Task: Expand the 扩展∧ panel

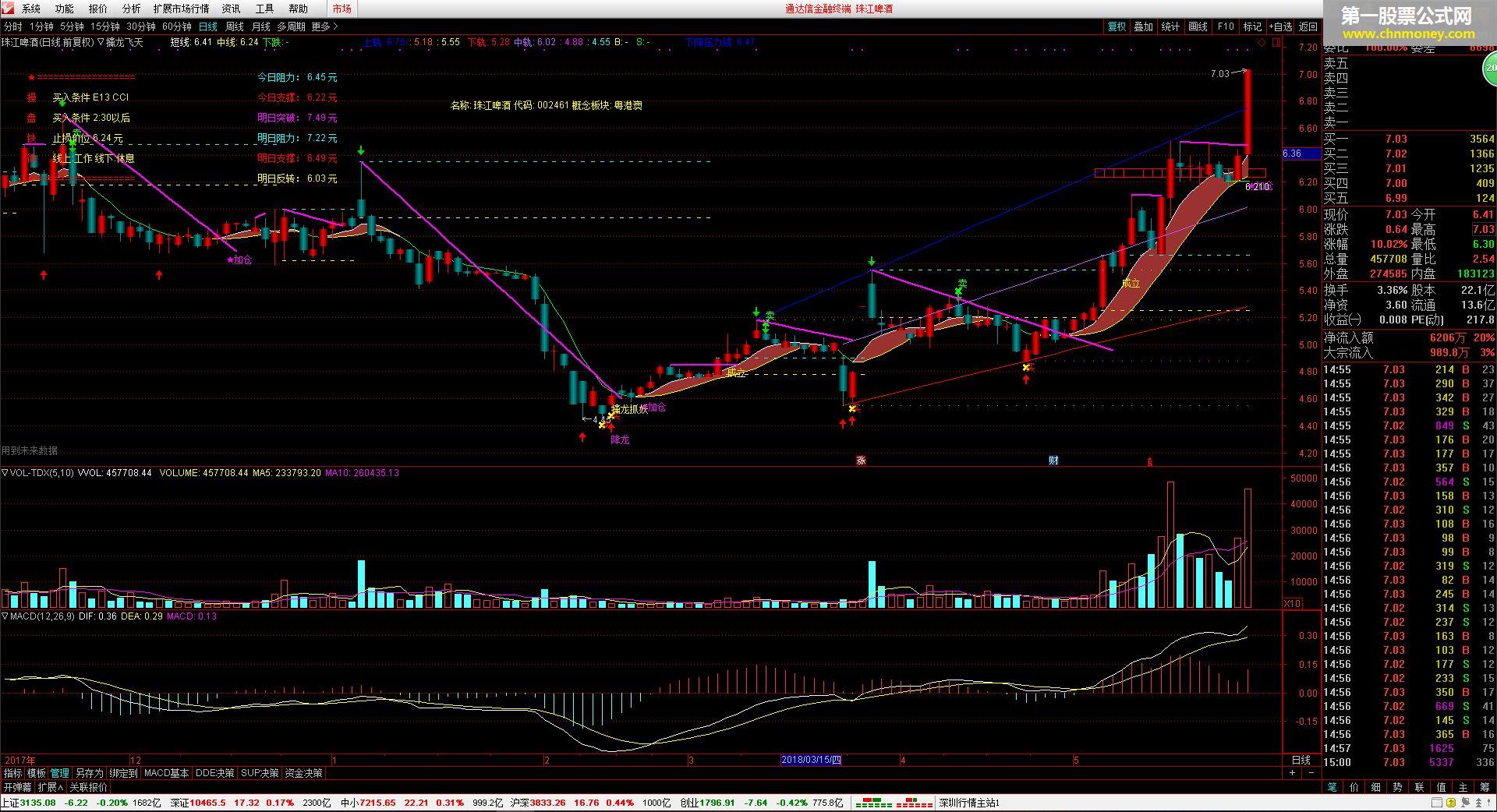Action: pyautogui.click(x=51, y=787)
